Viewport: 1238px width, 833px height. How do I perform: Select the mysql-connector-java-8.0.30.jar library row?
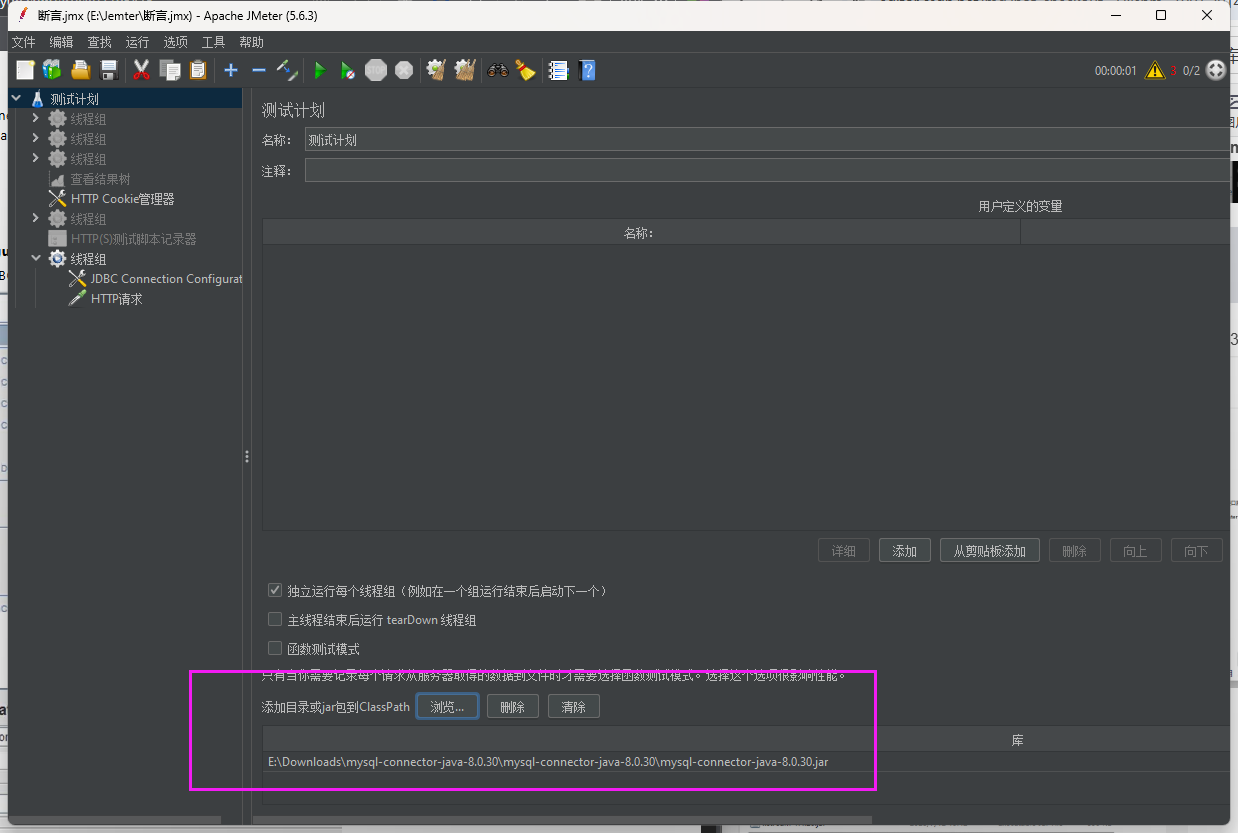point(746,762)
